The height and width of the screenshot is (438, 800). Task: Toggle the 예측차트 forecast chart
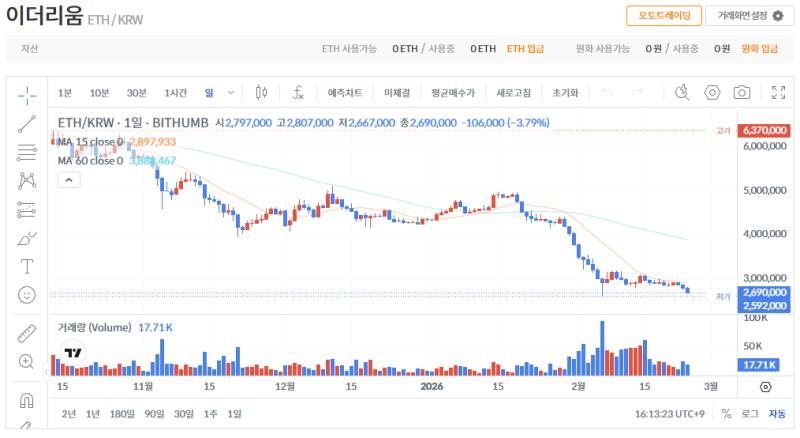click(345, 93)
